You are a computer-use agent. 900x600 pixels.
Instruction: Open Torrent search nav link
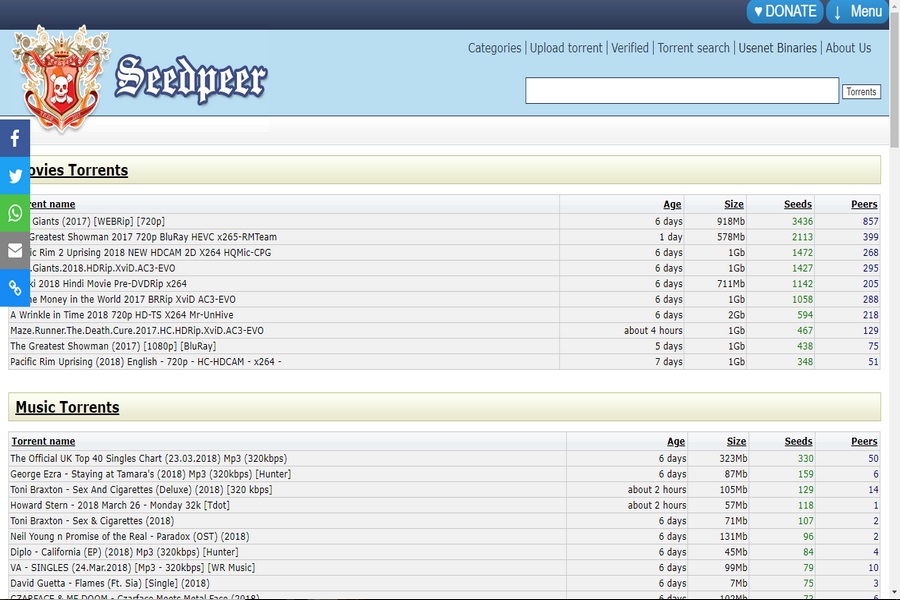tap(693, 48)
